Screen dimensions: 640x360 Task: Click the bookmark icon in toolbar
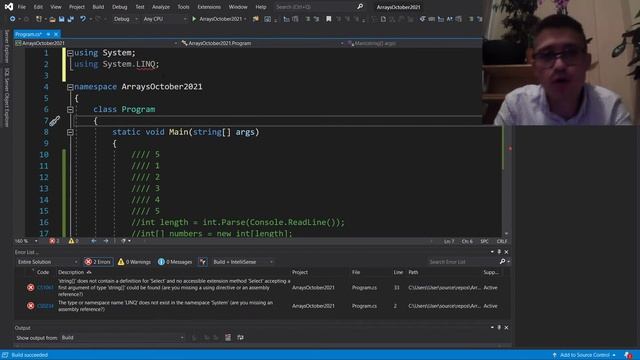(x=329, y=19)
